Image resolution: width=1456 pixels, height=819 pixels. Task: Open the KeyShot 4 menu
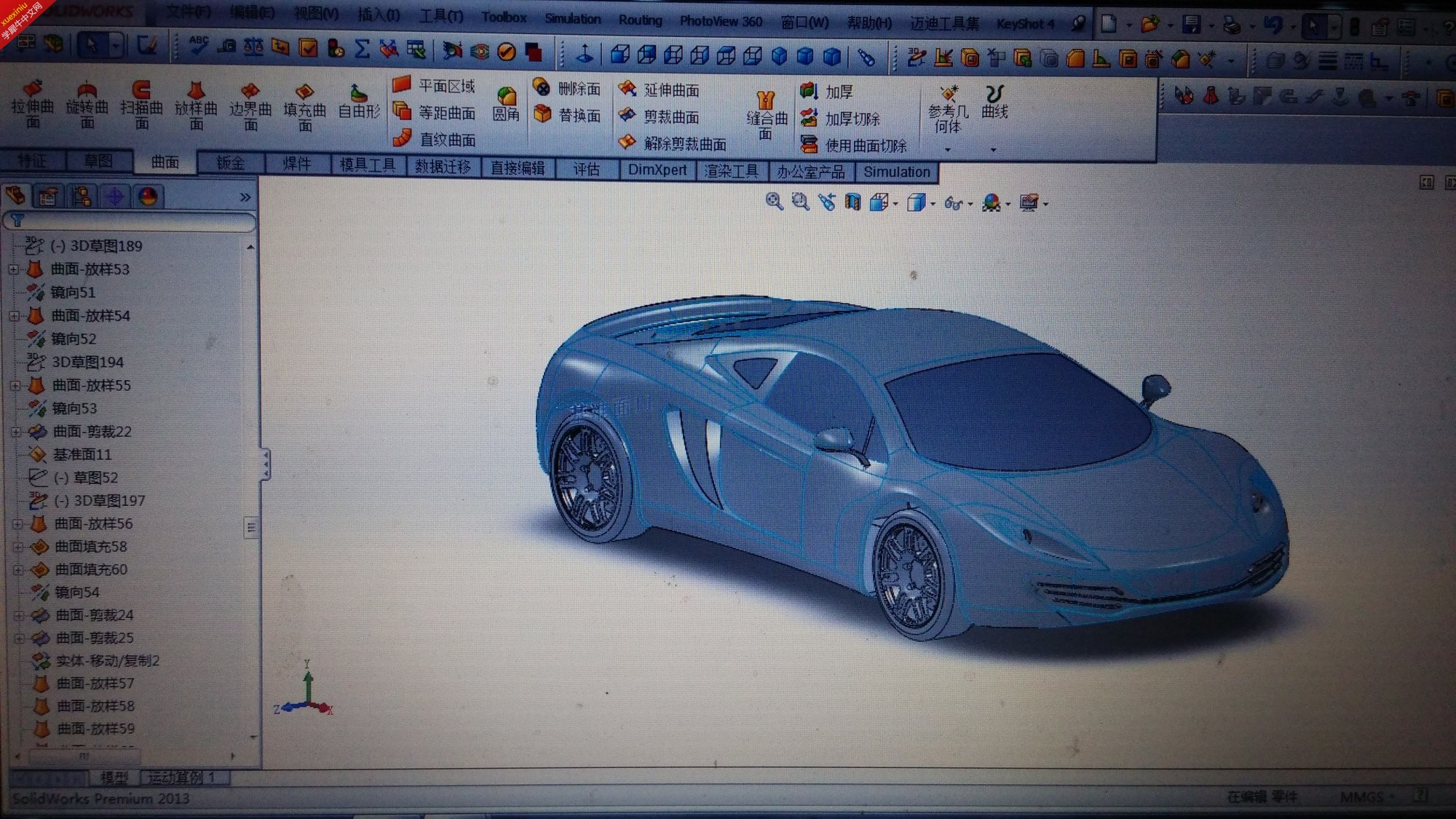(1025, 24)
